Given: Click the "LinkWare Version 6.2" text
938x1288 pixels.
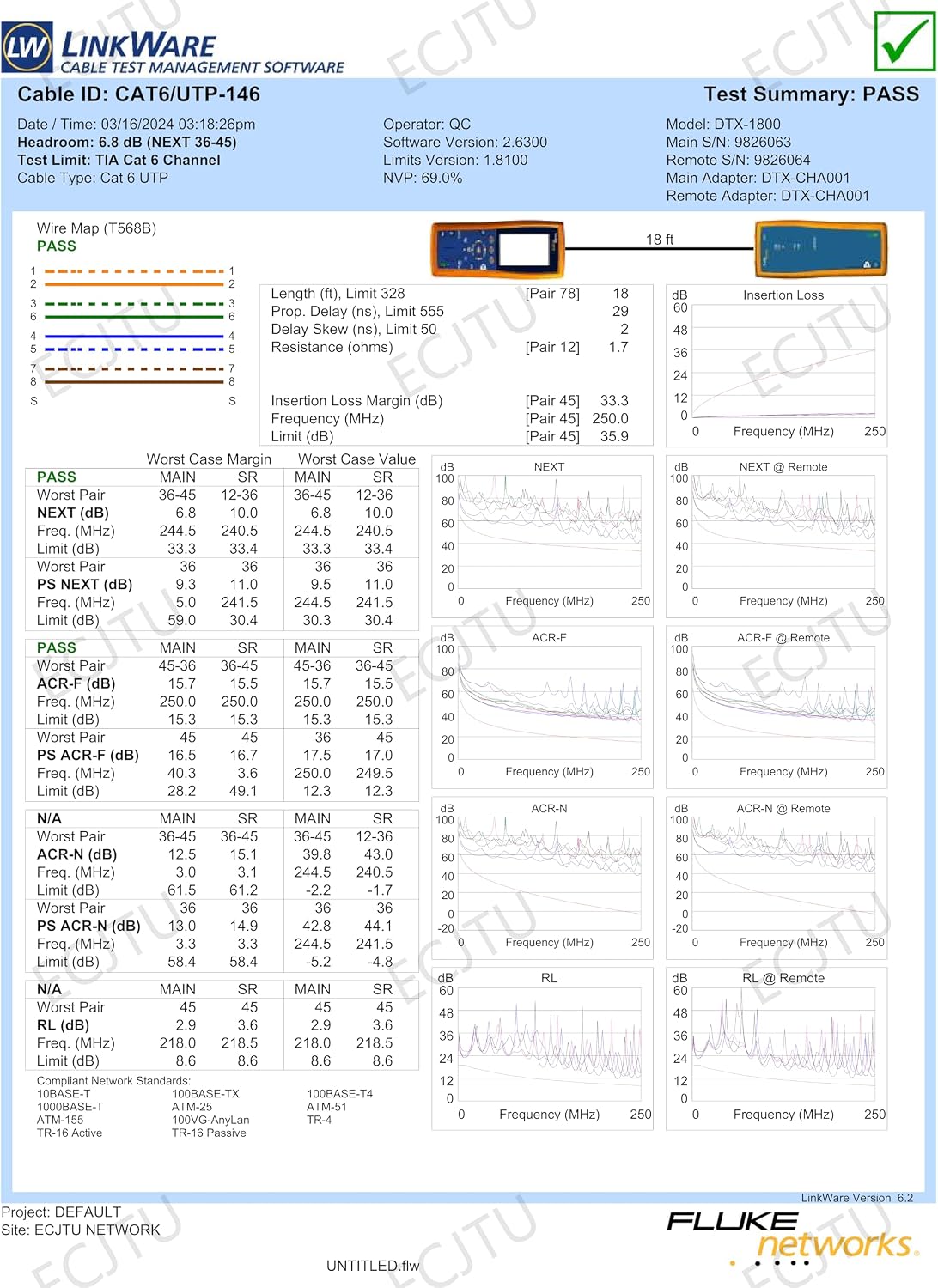Looking at the screenshot, I should (x=857, y=1198).
